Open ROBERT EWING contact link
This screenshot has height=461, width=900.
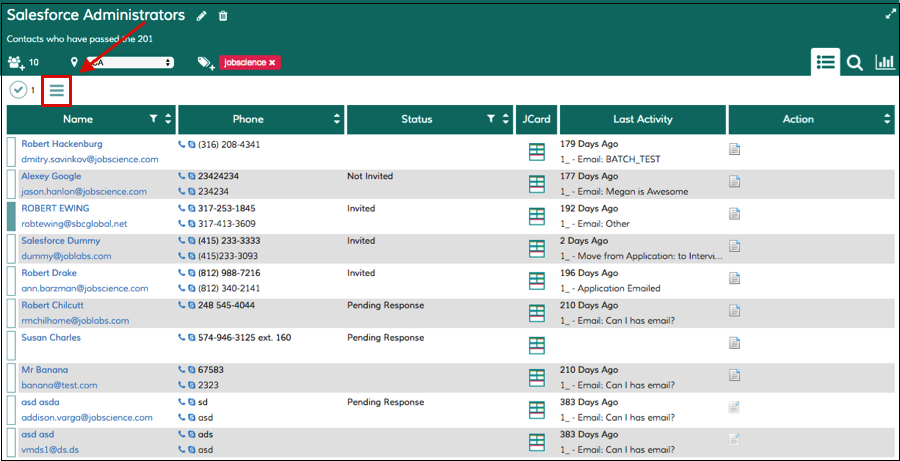coord(55,208)
